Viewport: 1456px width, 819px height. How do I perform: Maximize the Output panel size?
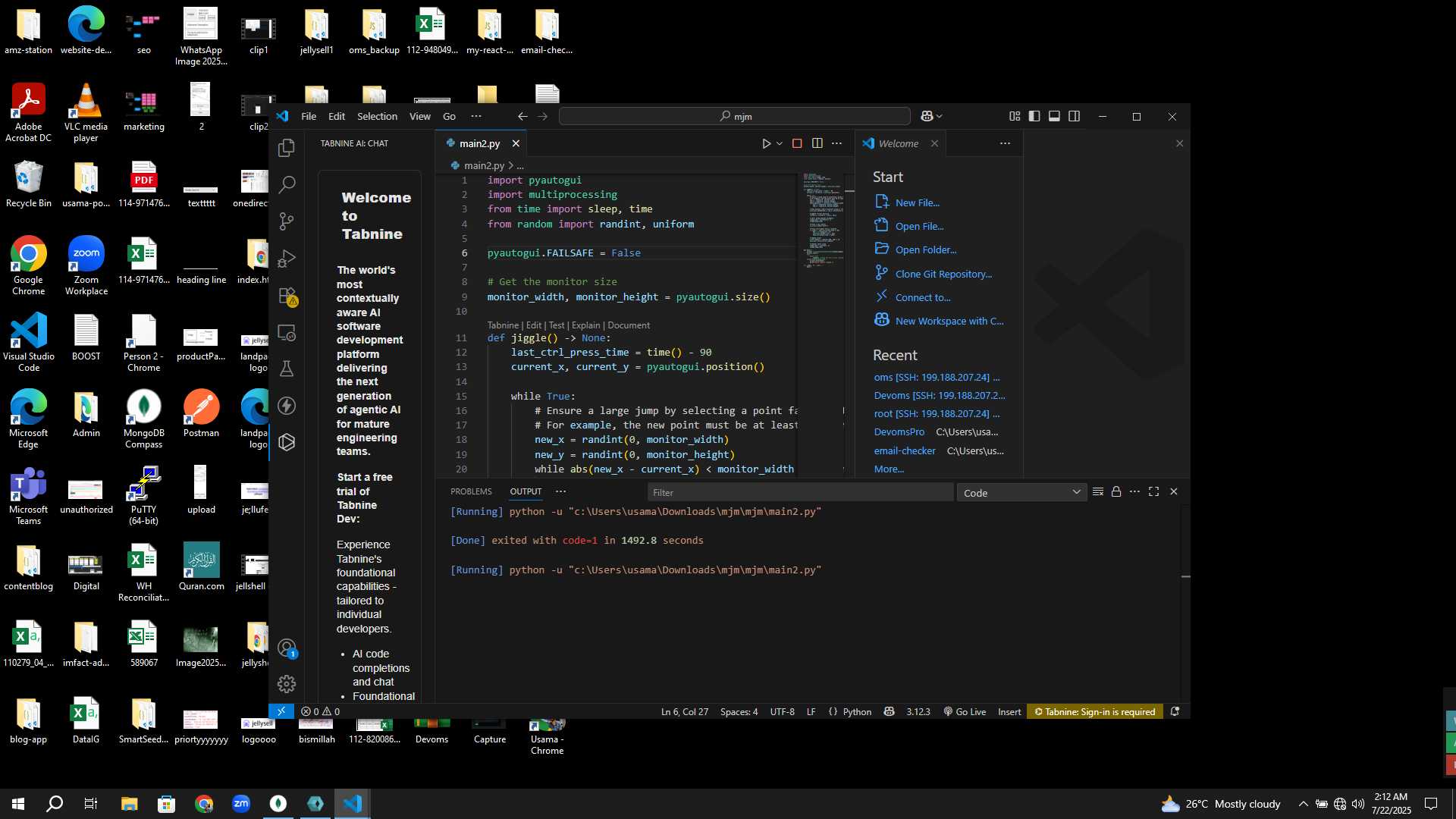click(x=1153, y=491)
